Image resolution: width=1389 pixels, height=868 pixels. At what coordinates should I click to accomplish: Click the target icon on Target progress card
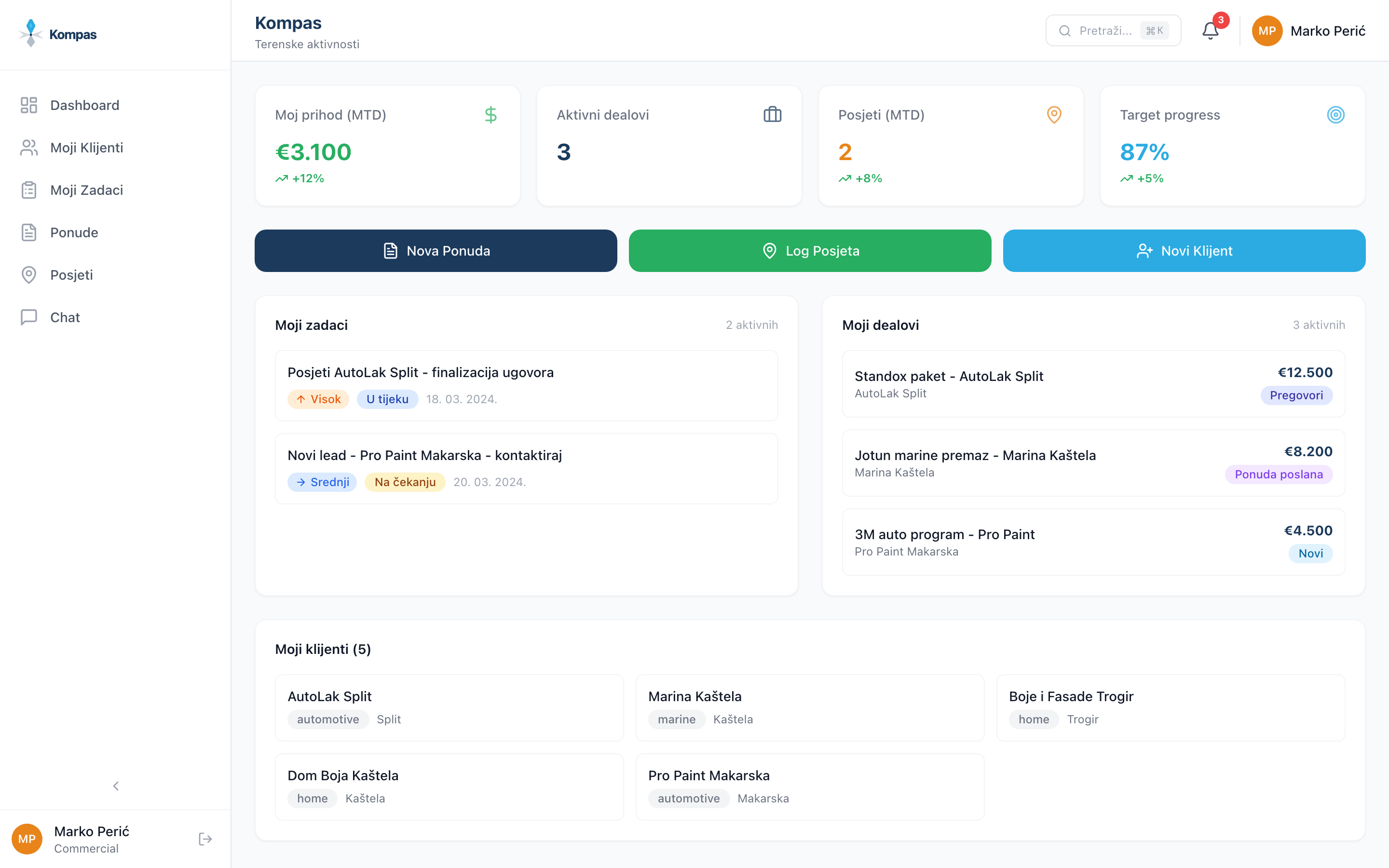coord(1335,115)
